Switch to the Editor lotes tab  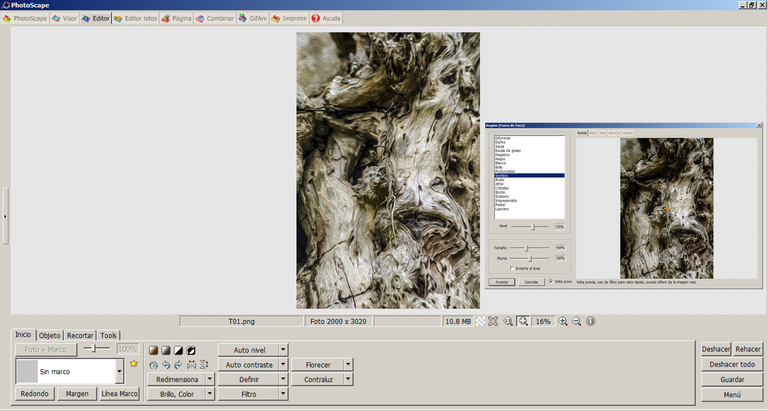pyautogui.click(x=135, y=19)
